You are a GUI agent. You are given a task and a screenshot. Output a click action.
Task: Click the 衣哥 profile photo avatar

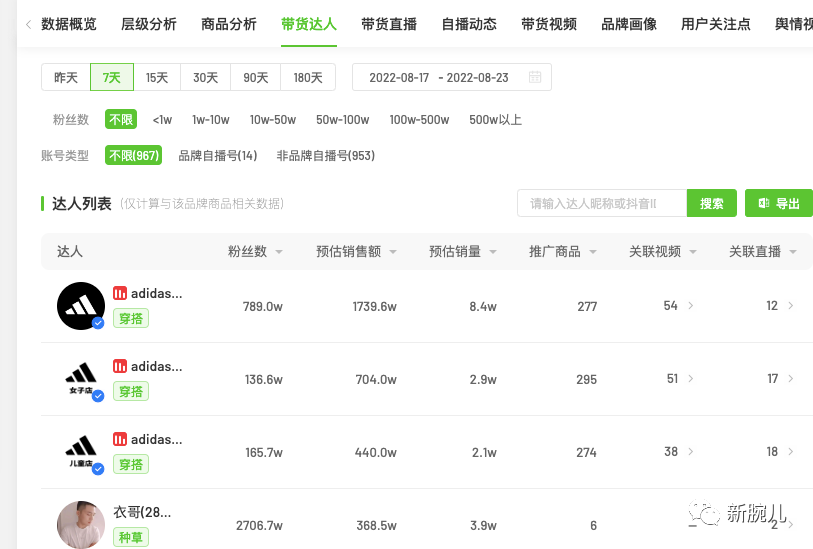[81, 524]
